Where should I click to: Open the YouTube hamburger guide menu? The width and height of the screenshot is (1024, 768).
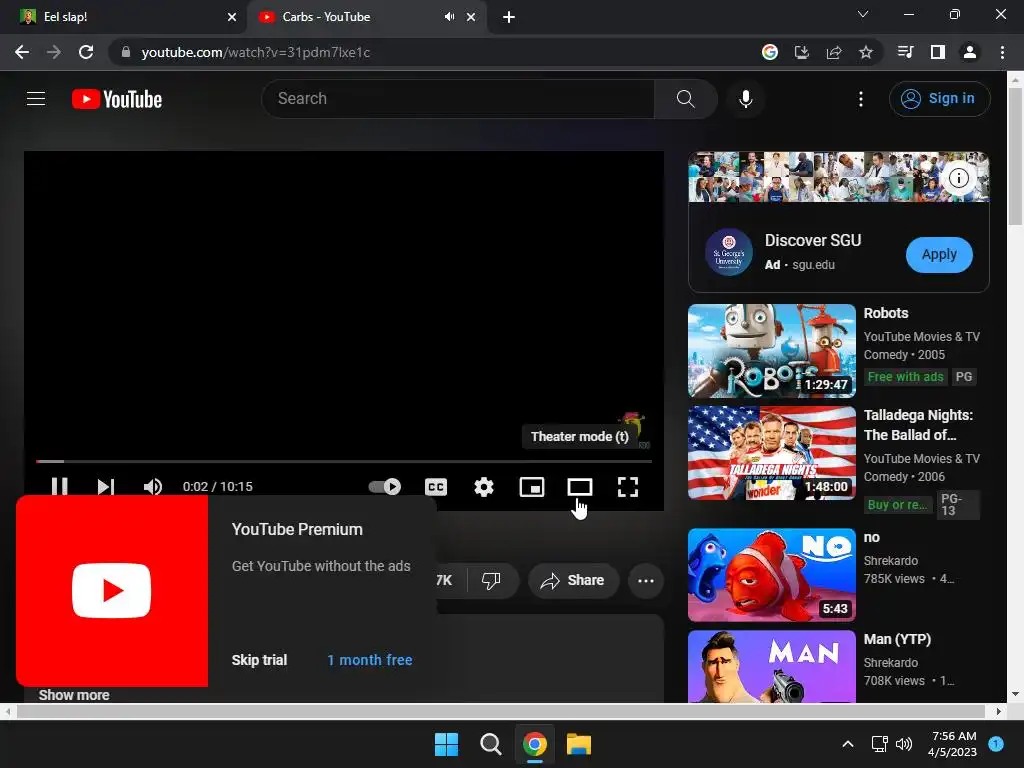click(x=36, y=99)
